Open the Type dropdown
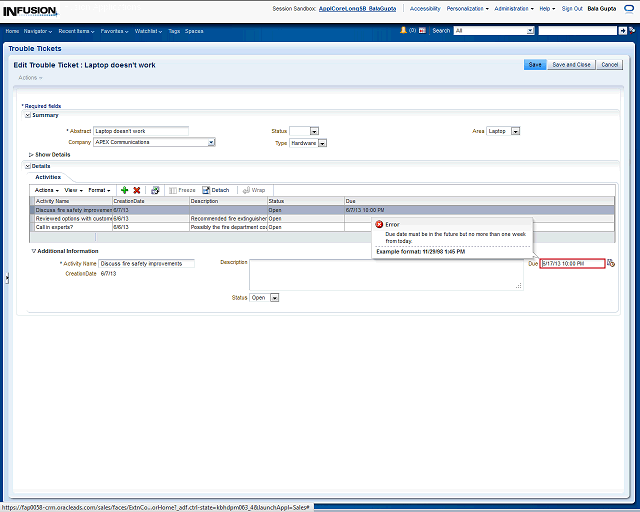Viewport: 640px width, 512px height. pyautogui.click(x=323, y=143)
